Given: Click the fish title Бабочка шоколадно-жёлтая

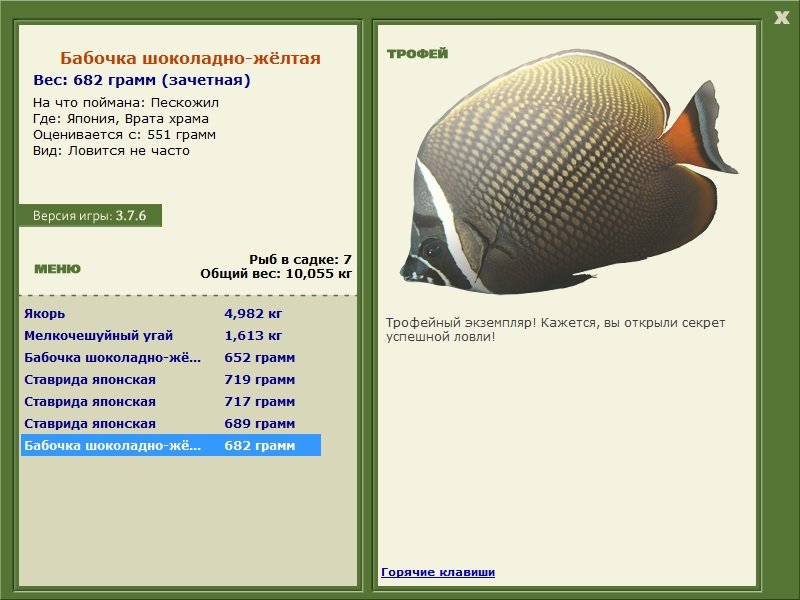Looking at the screenshot, I should click(190, 58).
